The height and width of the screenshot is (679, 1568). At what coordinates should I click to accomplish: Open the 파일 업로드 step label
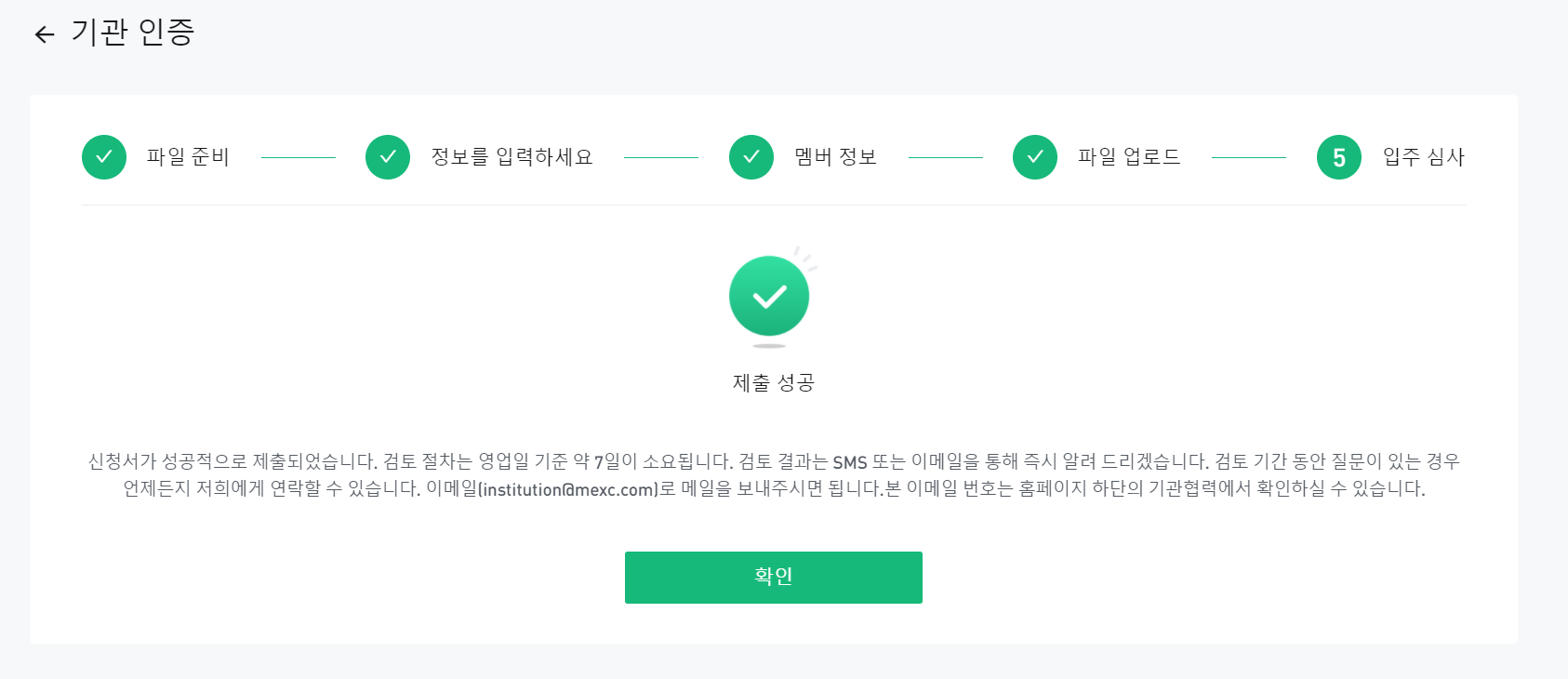1129,157
